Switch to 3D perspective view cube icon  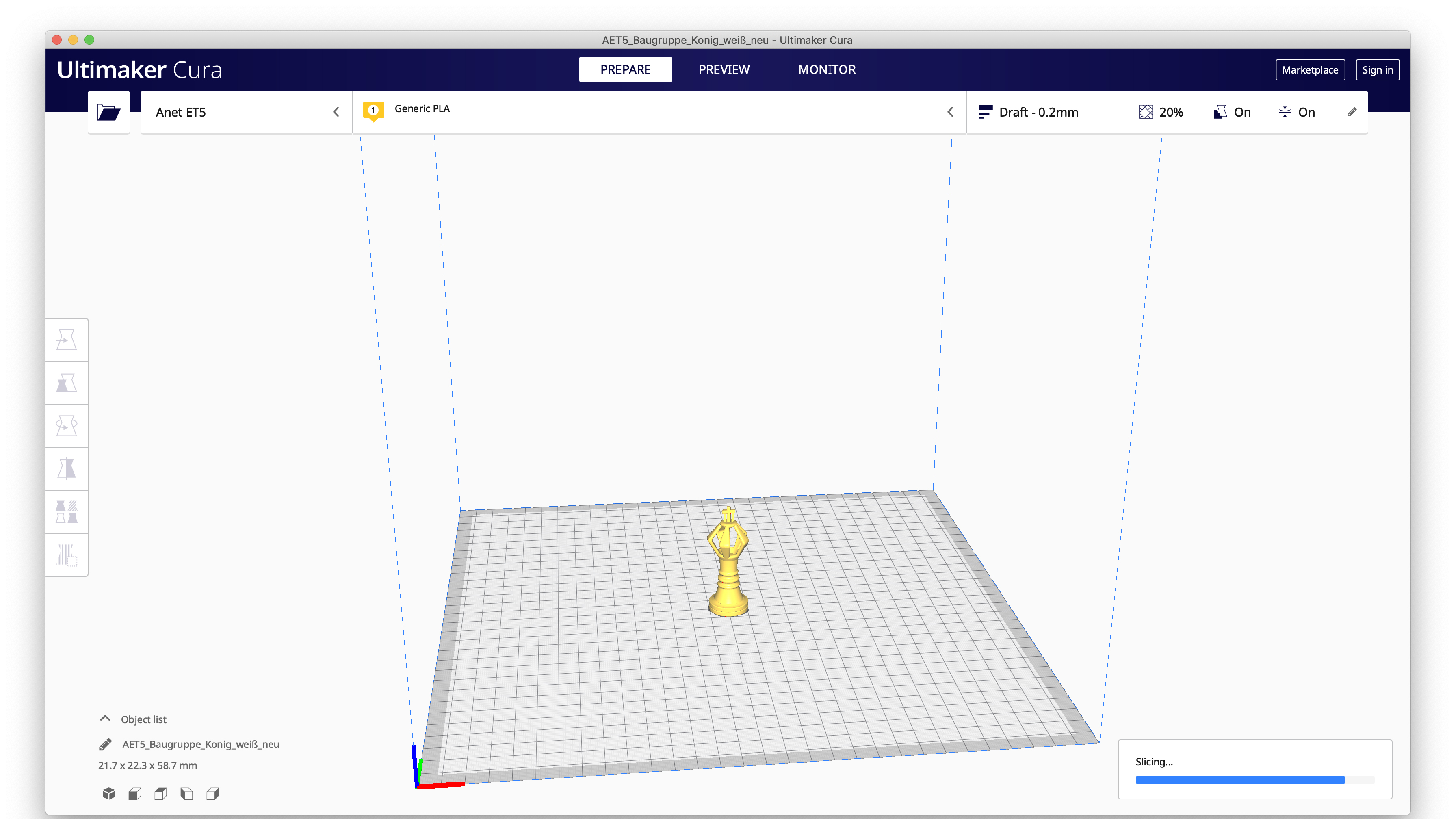pos(108,793)
